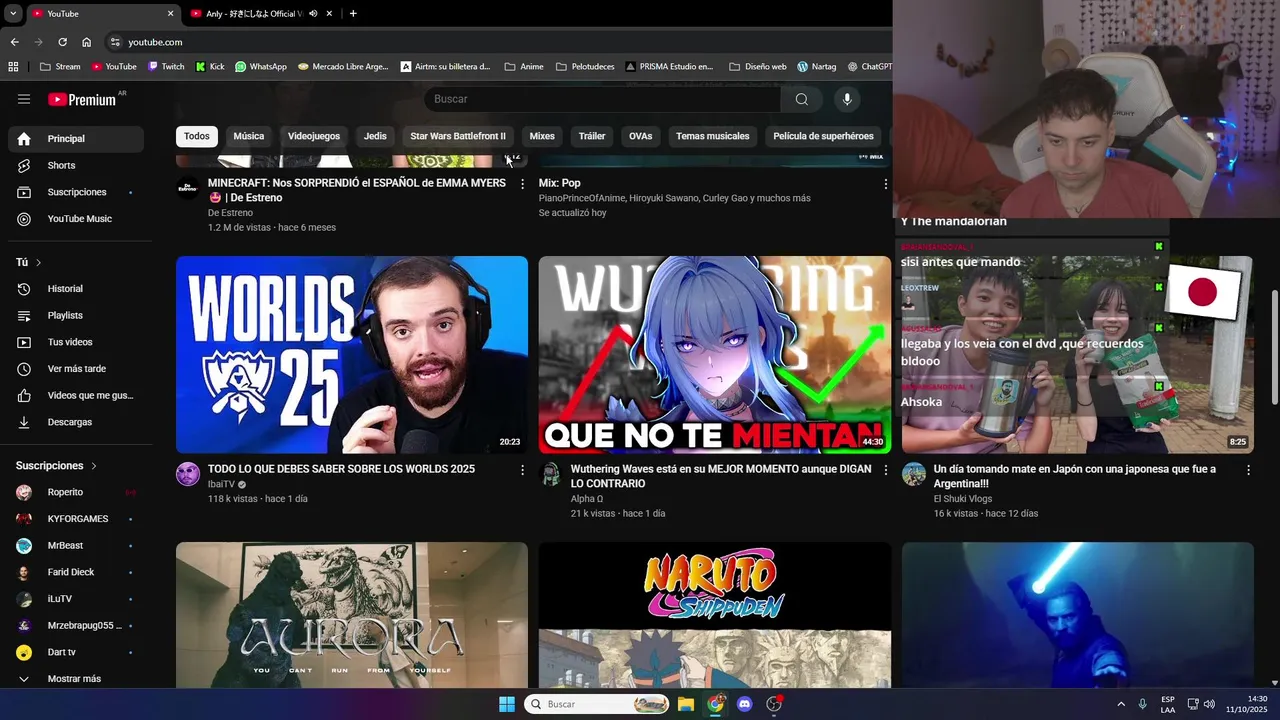
Task: Open OBS Studio from taskbar
Action: click(x=773, y=704)
